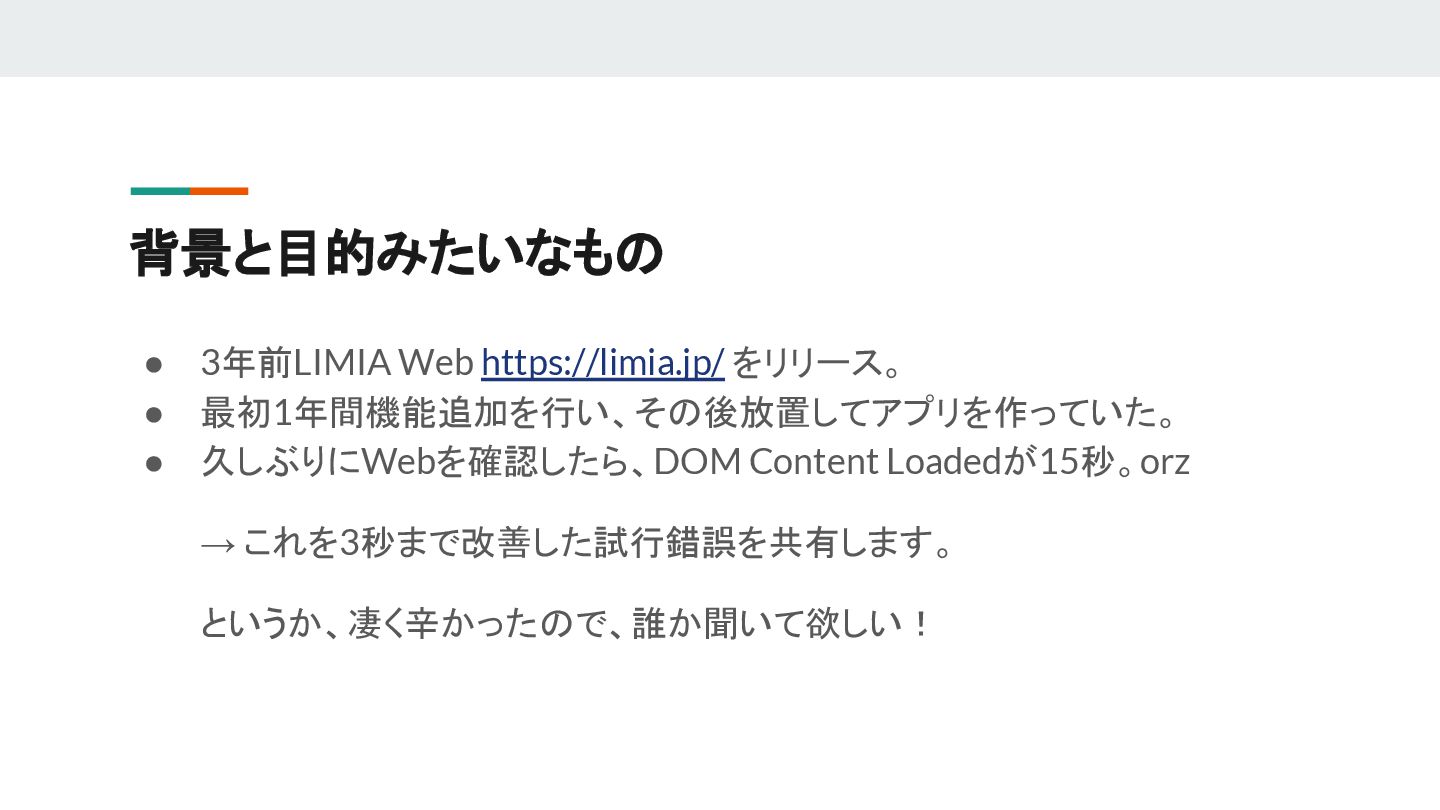Select the third bullet point marker
The height and width of the screenshot is (810, 1440).
click(x=154, y=463)
